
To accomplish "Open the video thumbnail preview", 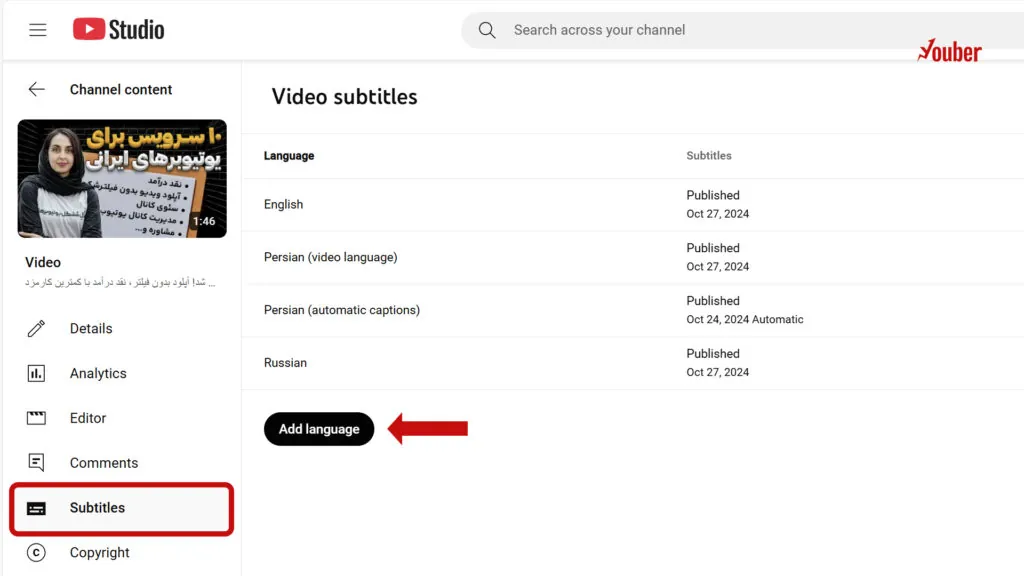I will pyautogui.click(x=122, y=178).
